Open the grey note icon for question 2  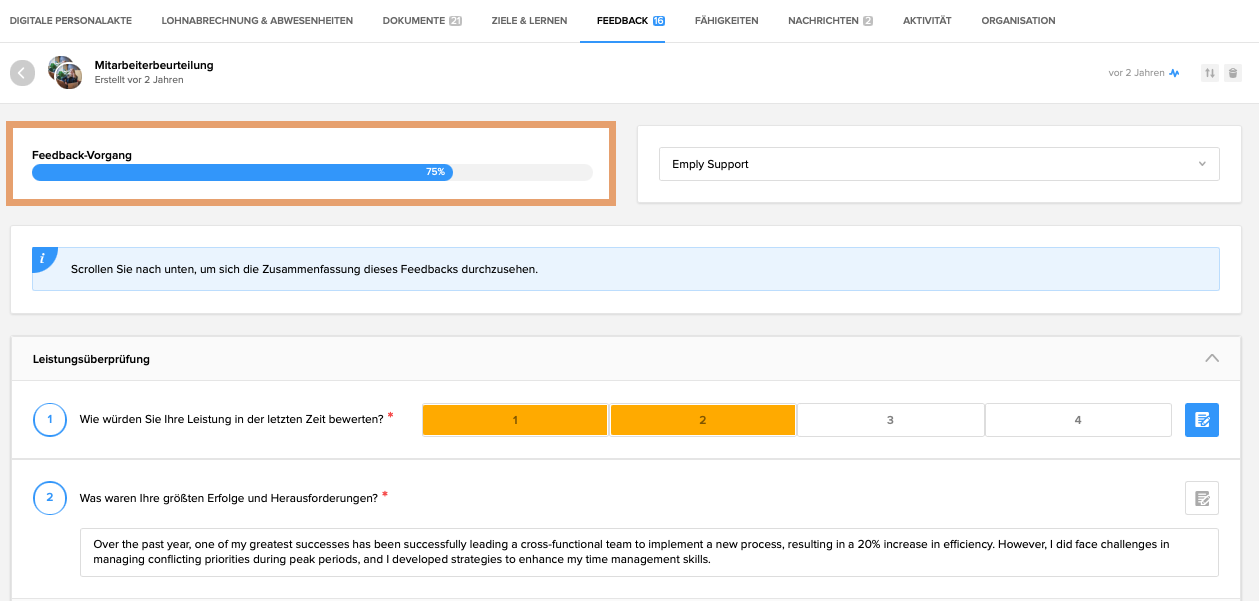[x=1201, y=497]
